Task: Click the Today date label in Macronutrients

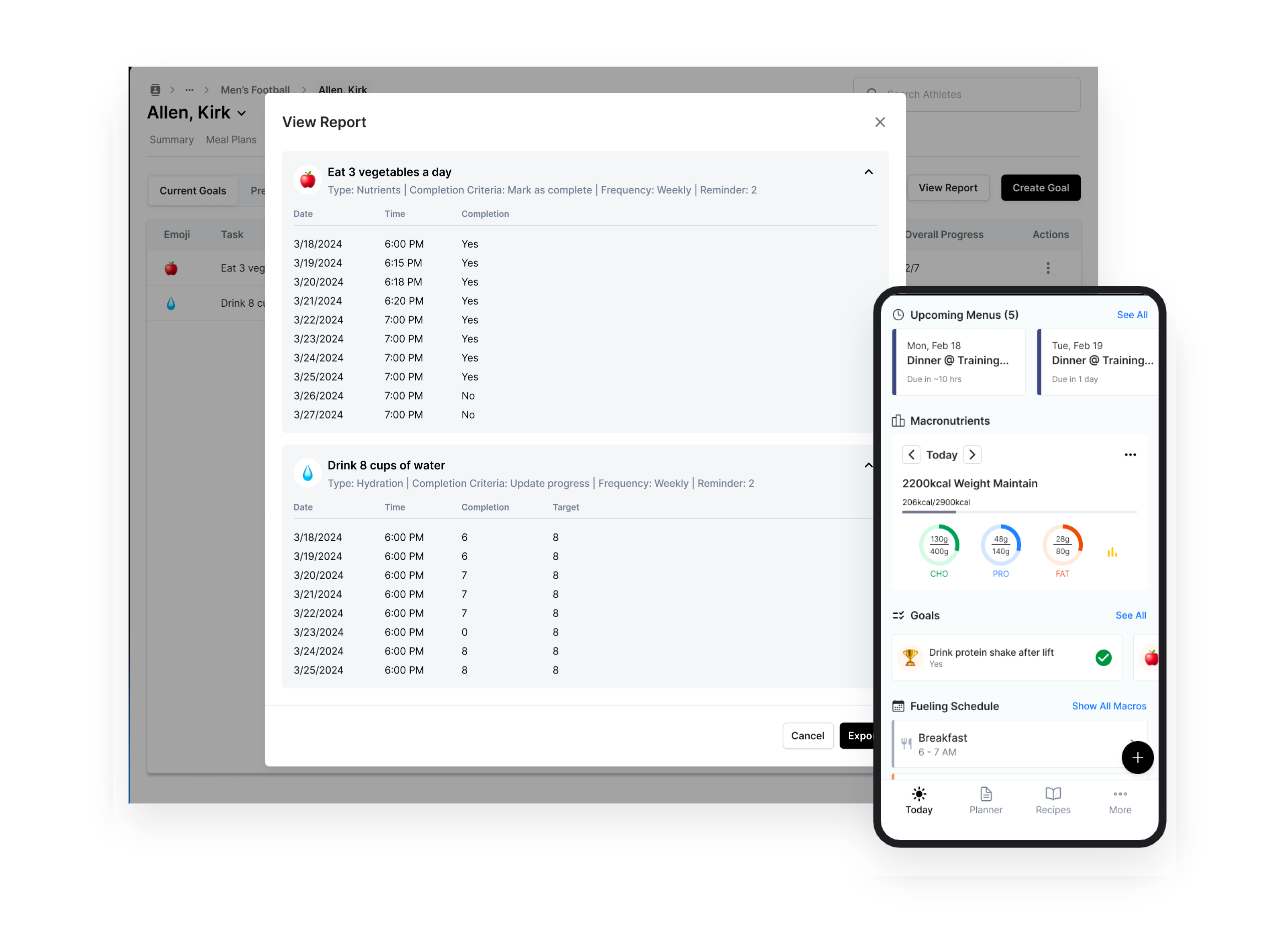Action: point(942,455)
